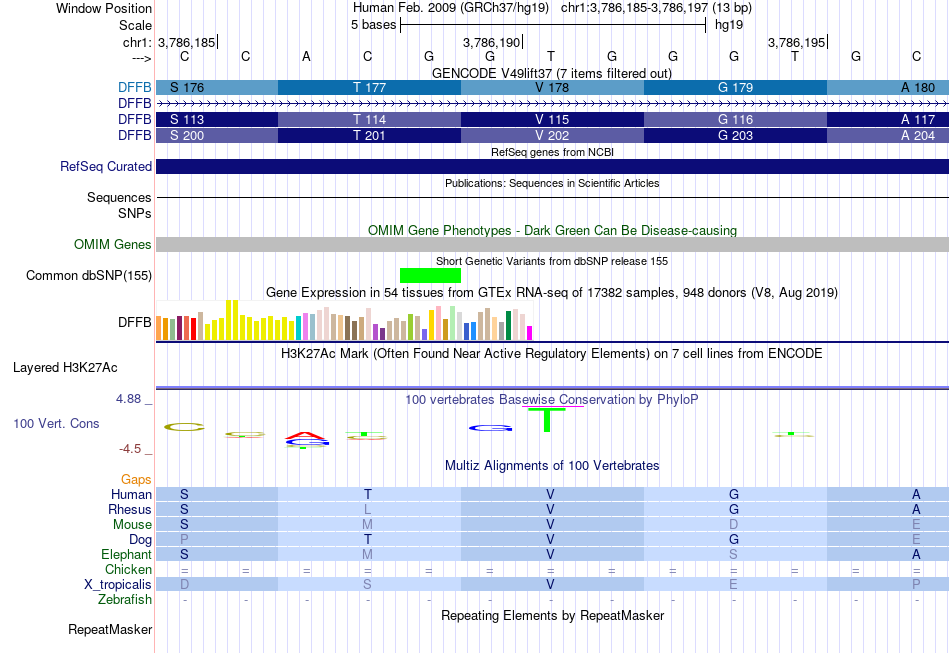Click the '100 Vert. Cons' track label
The image size is (950, 653).
coord(56,423)
